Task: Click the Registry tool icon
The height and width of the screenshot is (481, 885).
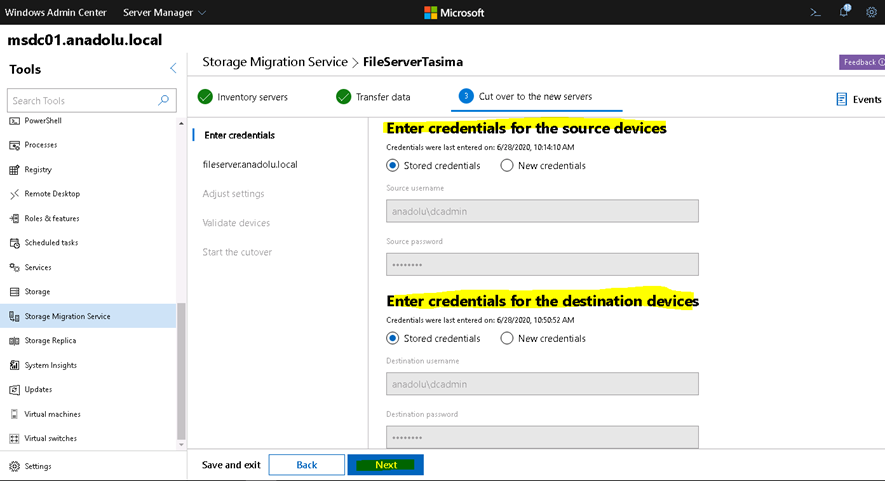Action: pyautogui.click(x=14, y=169)
